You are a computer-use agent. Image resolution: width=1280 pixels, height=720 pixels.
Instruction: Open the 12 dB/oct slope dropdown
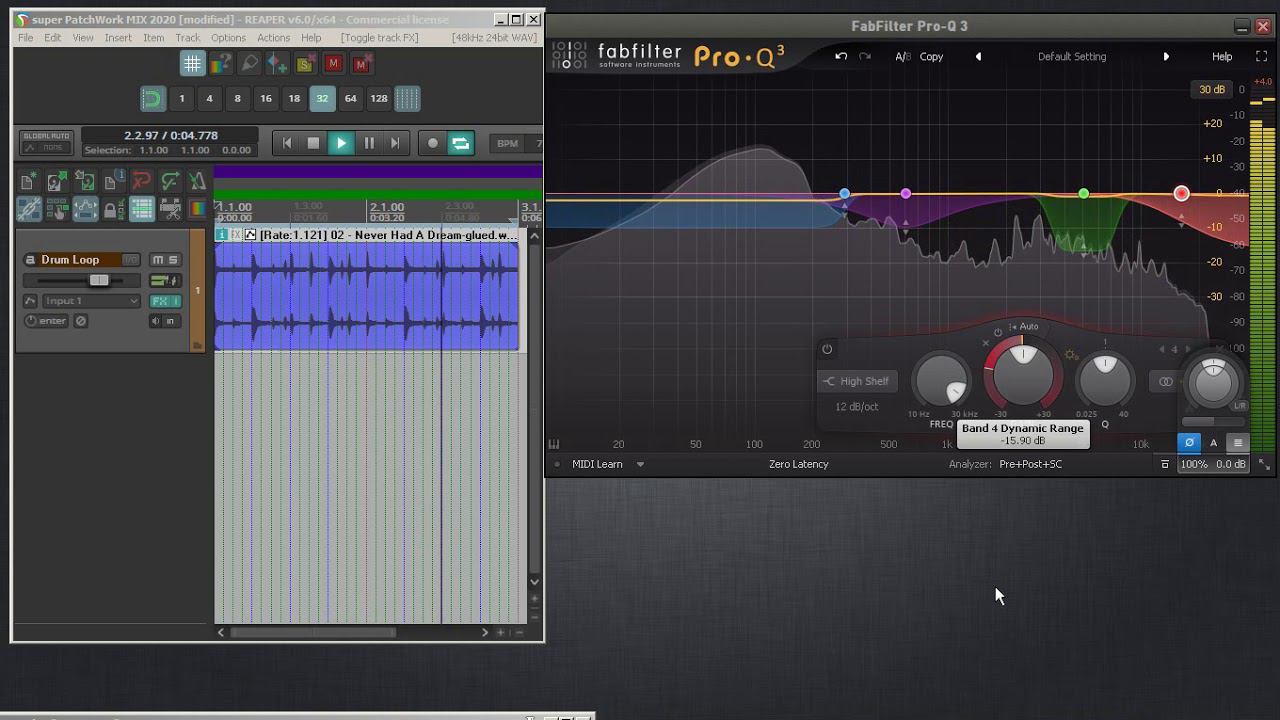[857, 407]
